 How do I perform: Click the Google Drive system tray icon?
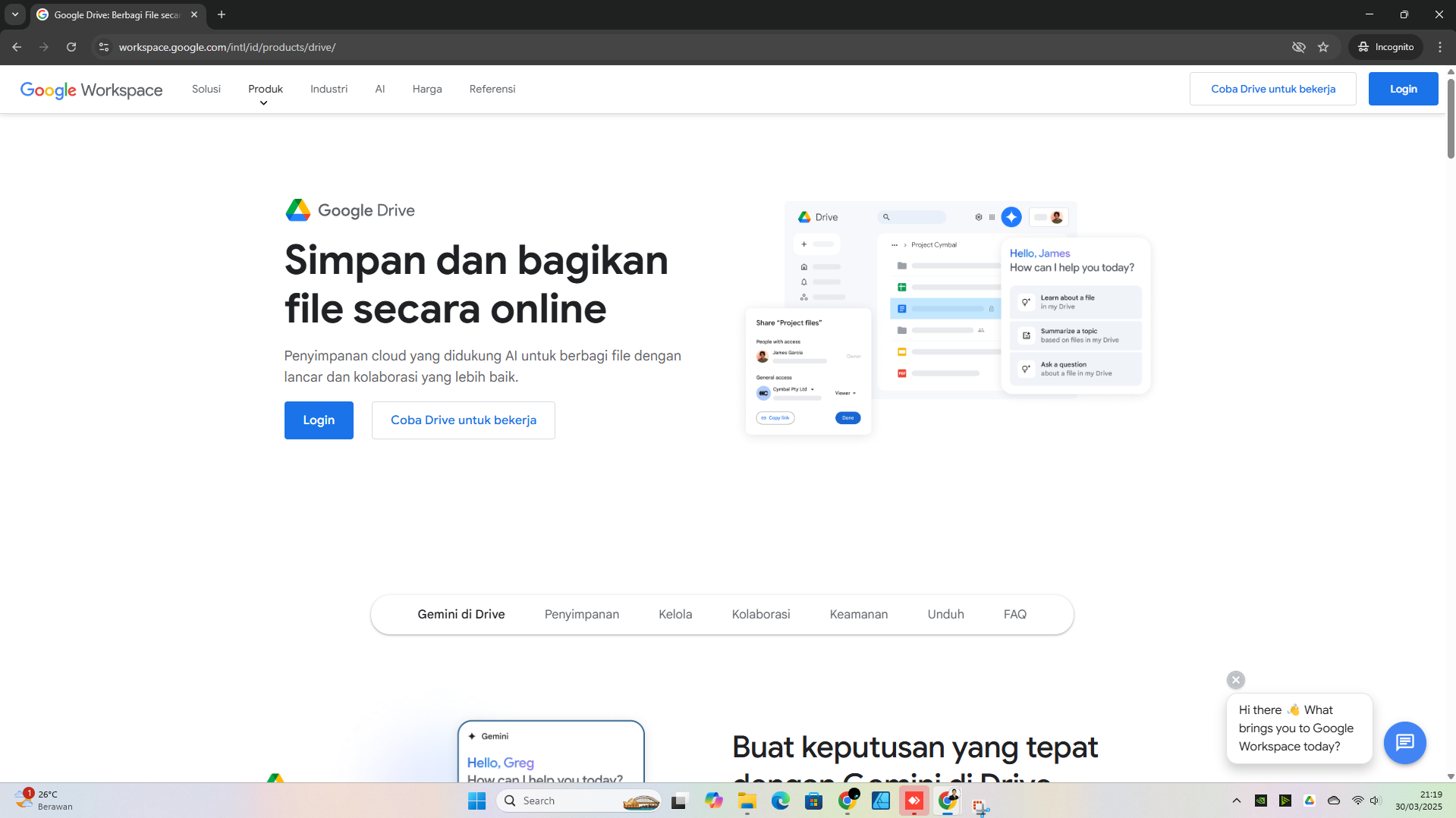pyautogui.click(x=1310, y=801)
